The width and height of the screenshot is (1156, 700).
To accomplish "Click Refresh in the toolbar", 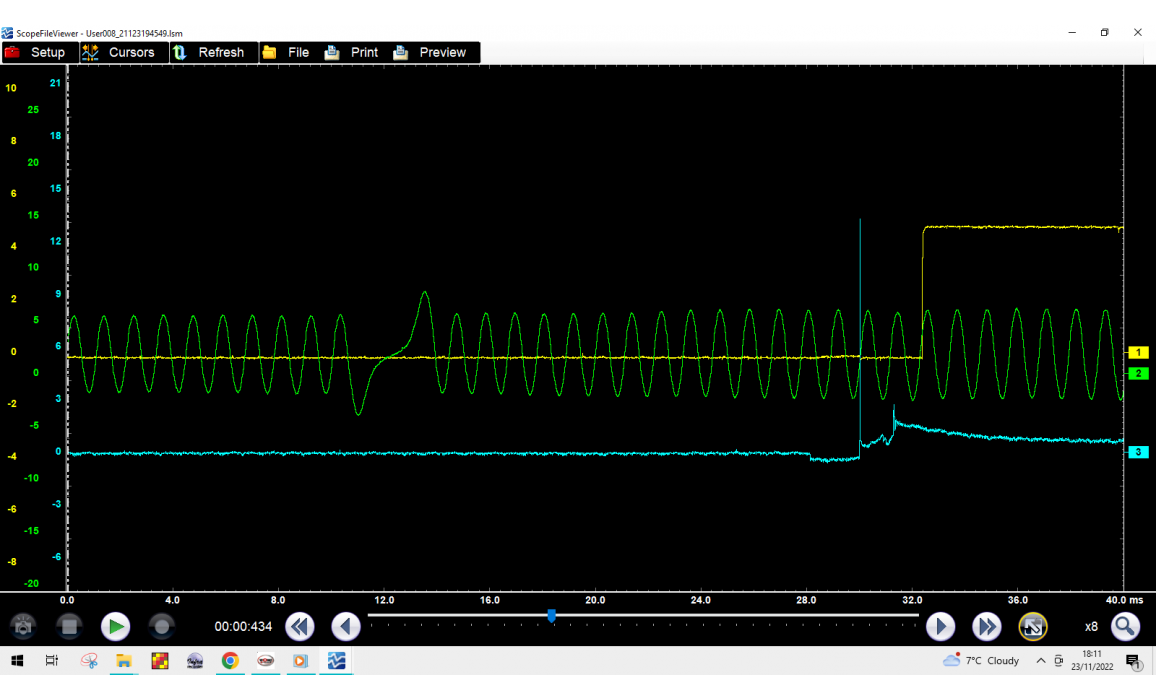I will point(209,52).
